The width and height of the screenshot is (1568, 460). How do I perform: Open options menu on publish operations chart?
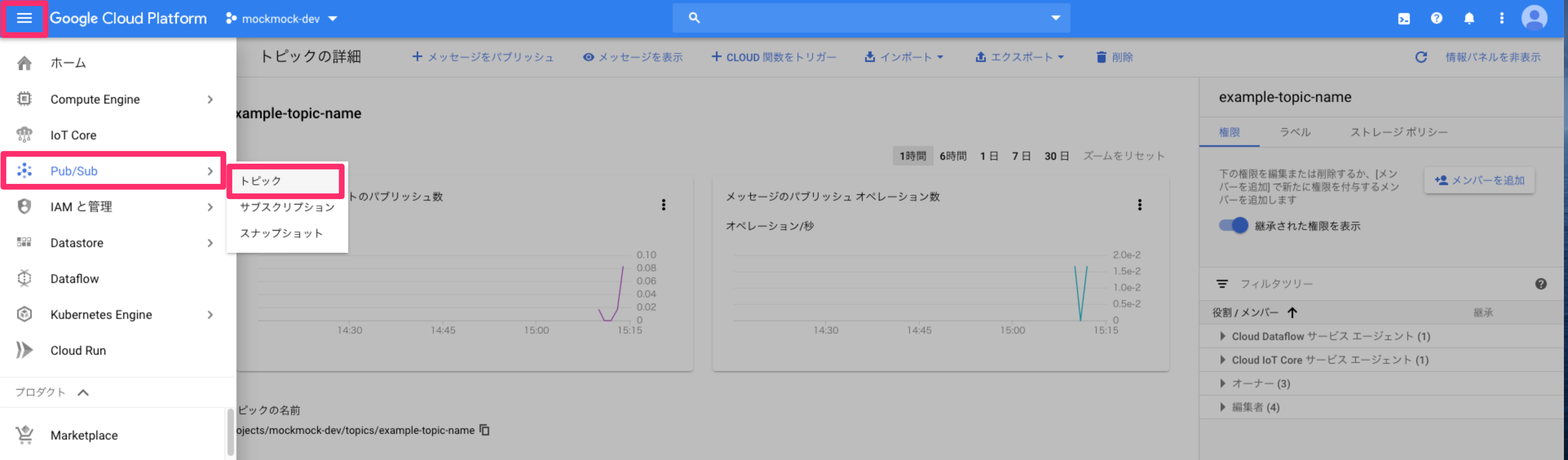click(x=1140, y=204)
